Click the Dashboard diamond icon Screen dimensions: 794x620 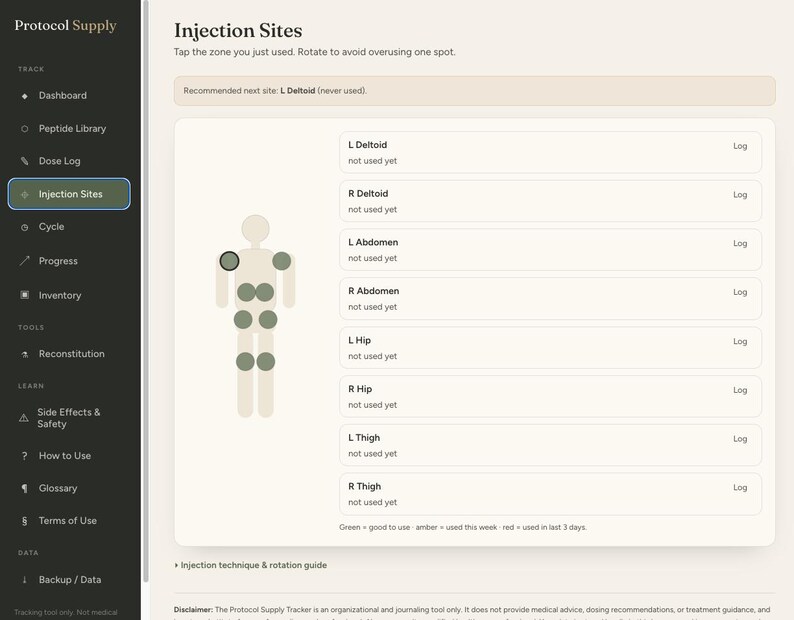(x=24, y=96)
